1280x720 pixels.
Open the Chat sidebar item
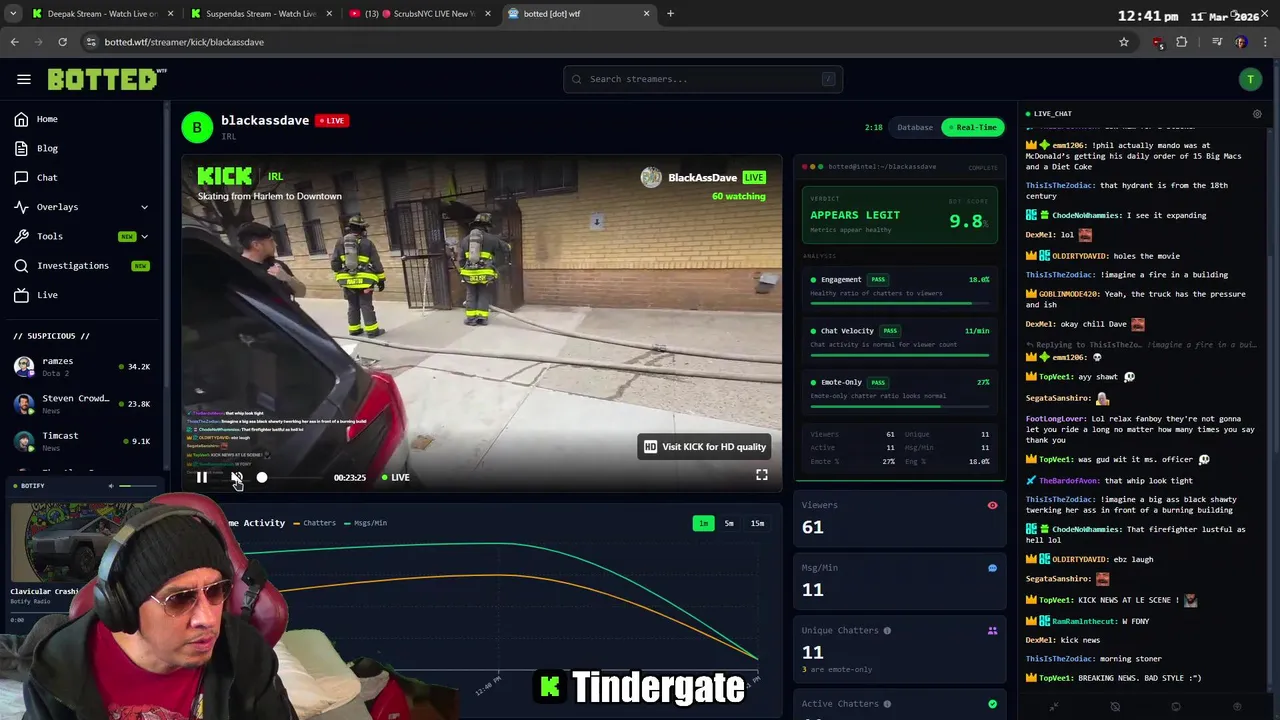point(47,177)
